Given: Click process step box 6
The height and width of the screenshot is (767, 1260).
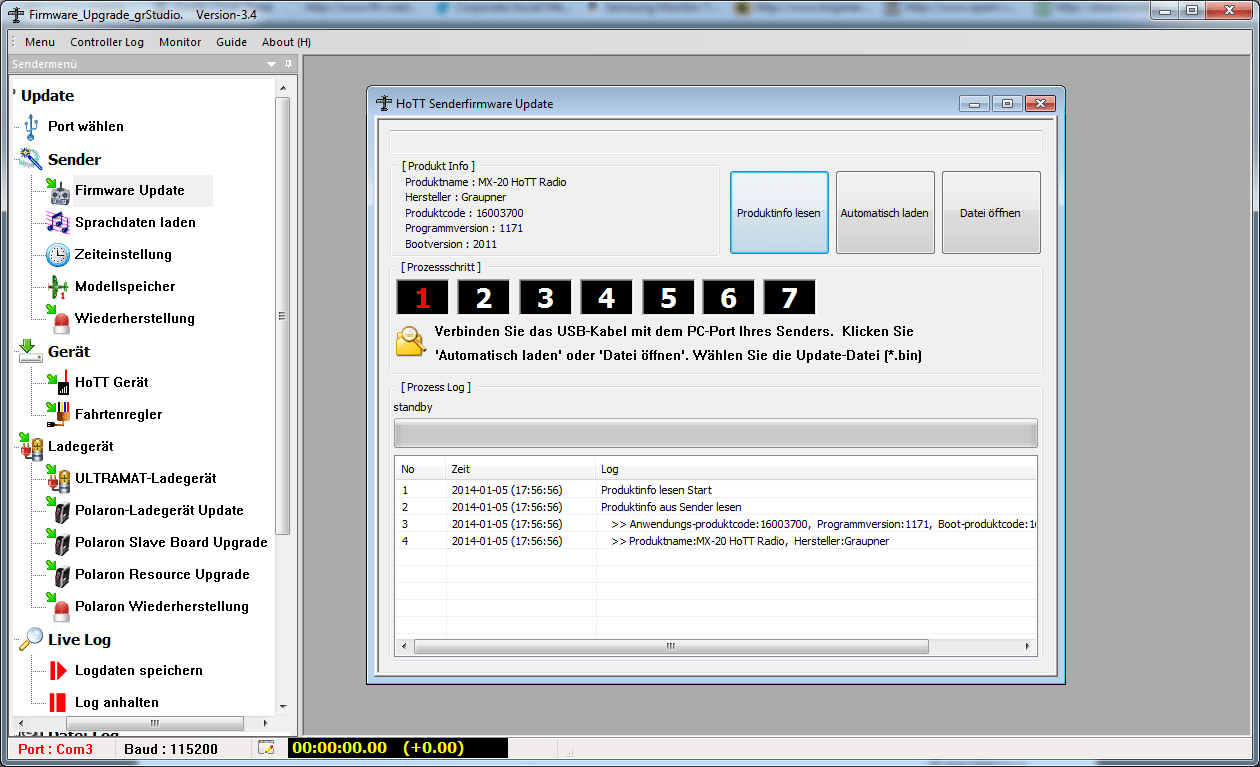Looking at the screenshot, I should [x=729, y=298].
